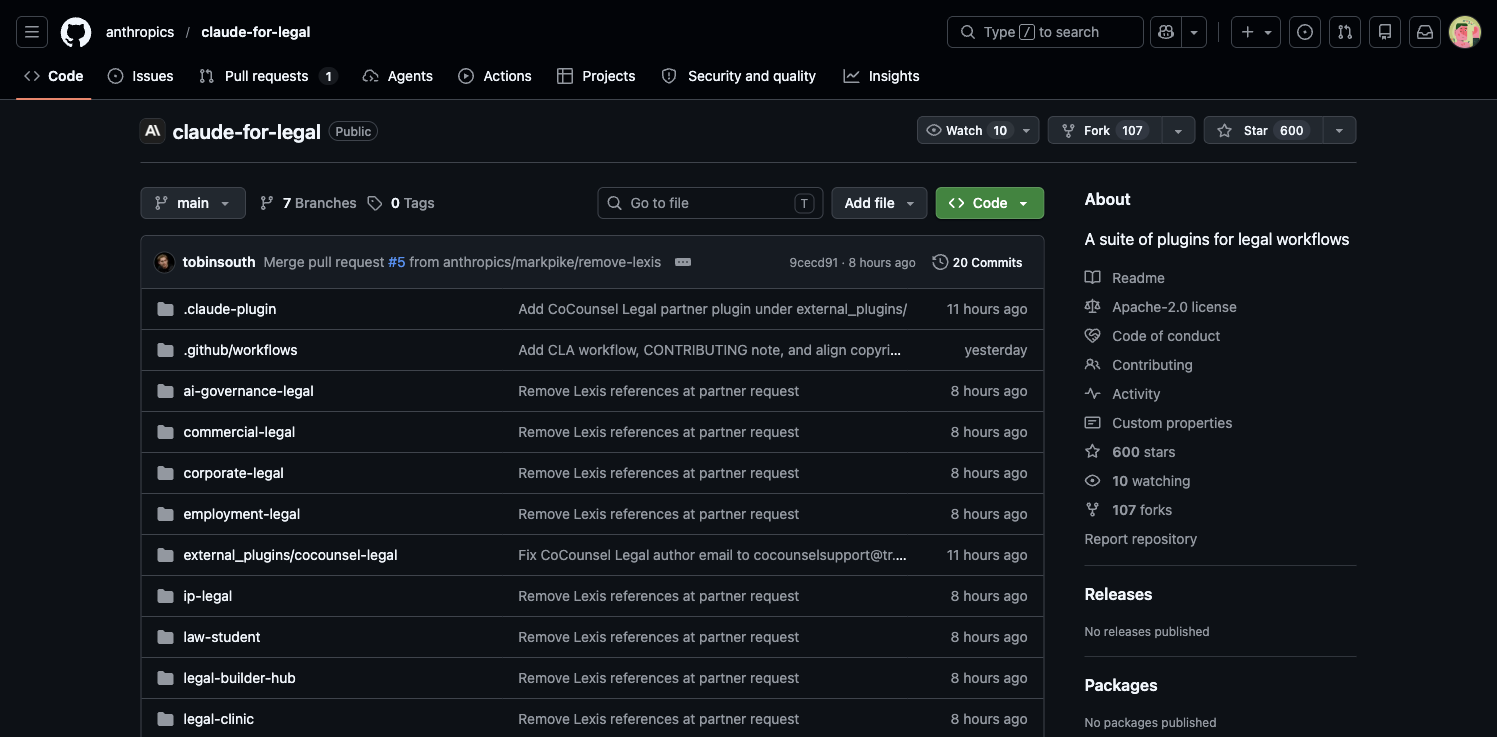This screenshot has width=1497, height=737.
Task: Open the legal-builder-hub folder
Action: click(x=240, y=678)
